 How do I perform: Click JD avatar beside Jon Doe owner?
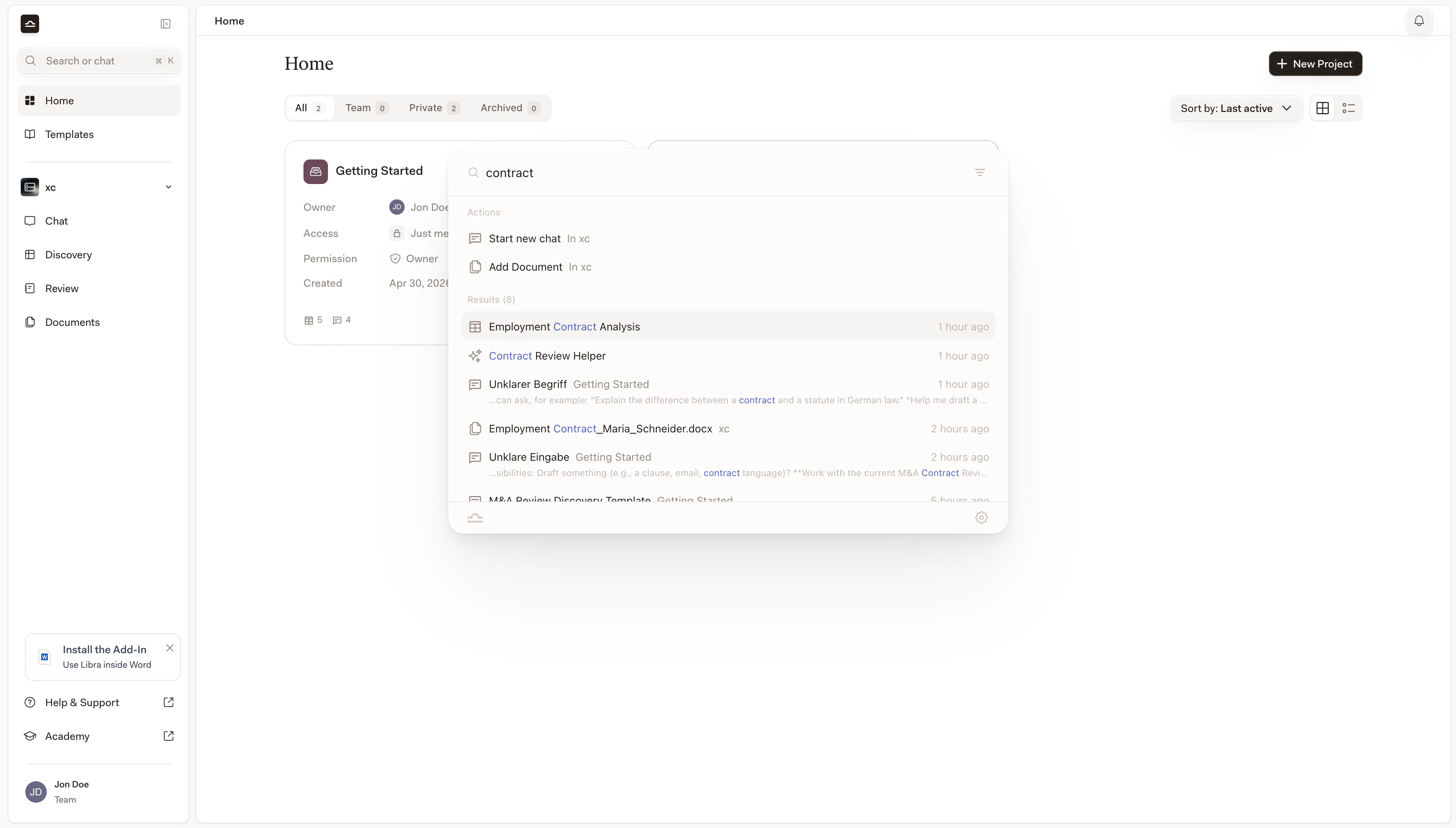click(x=397, y=207)
